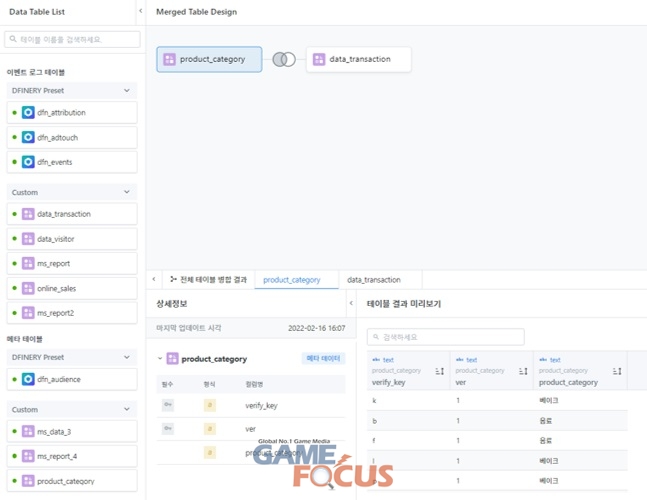Screen dimensions: 647x500
Task: Click the sort icon on verify_key column
Action: (x=439, y=371)
